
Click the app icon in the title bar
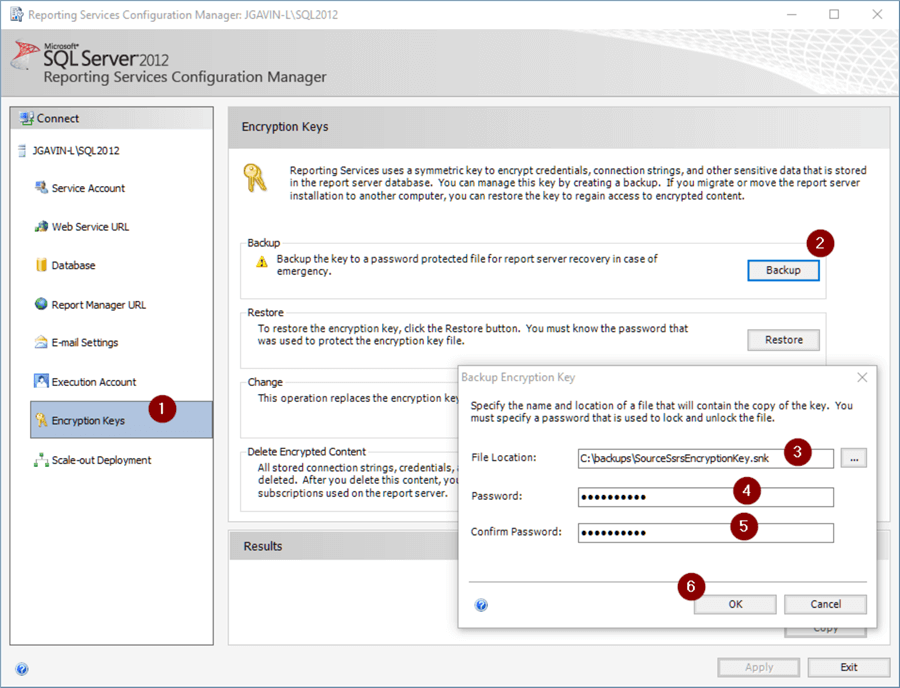[x=16, y=14]
